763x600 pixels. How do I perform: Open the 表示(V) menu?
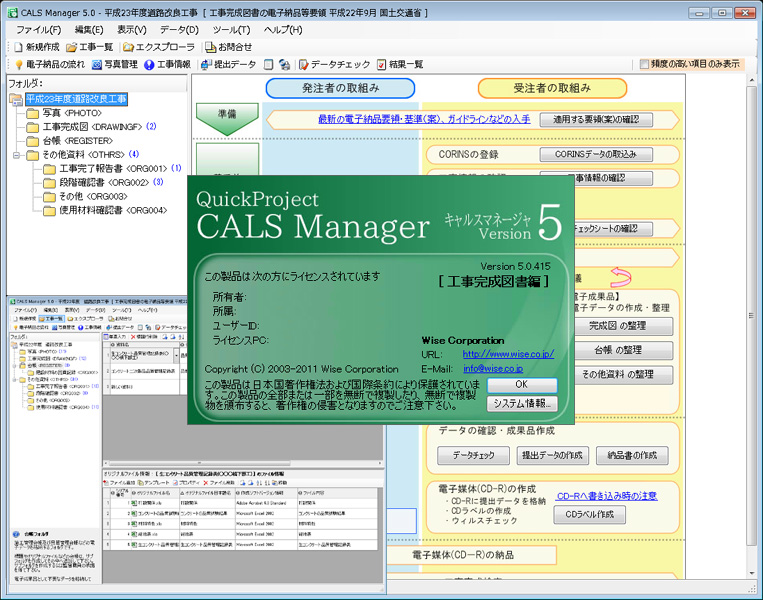132,30
